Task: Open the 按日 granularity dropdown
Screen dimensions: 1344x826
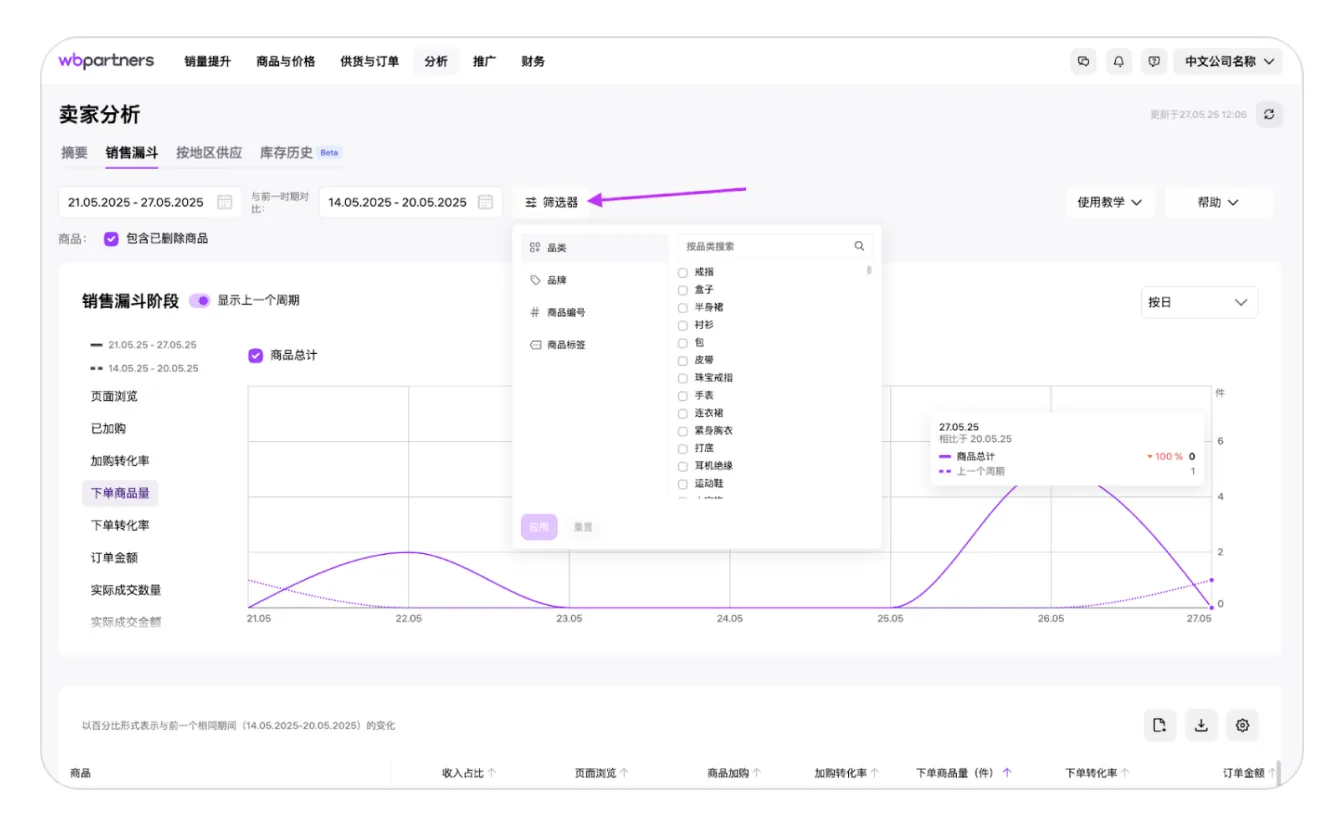Action: 1199,302
